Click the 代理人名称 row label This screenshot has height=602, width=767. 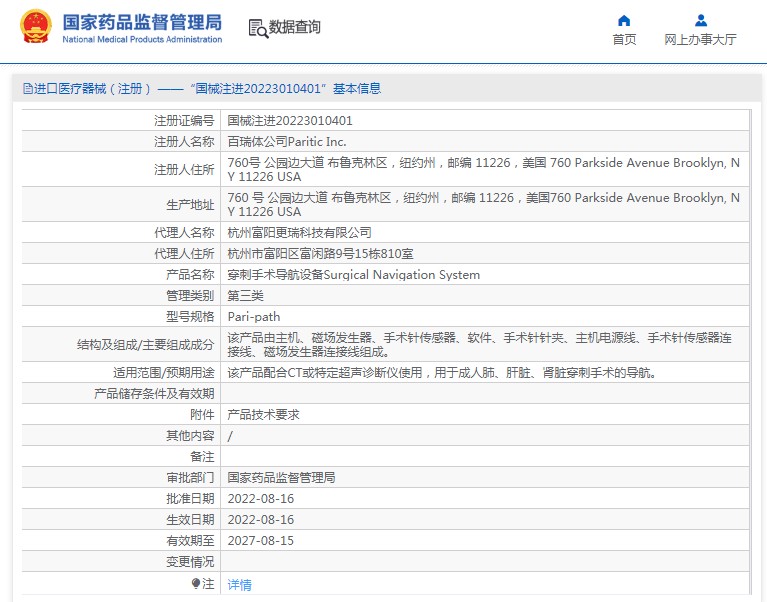pyautogui.click(x=184, y=232)
